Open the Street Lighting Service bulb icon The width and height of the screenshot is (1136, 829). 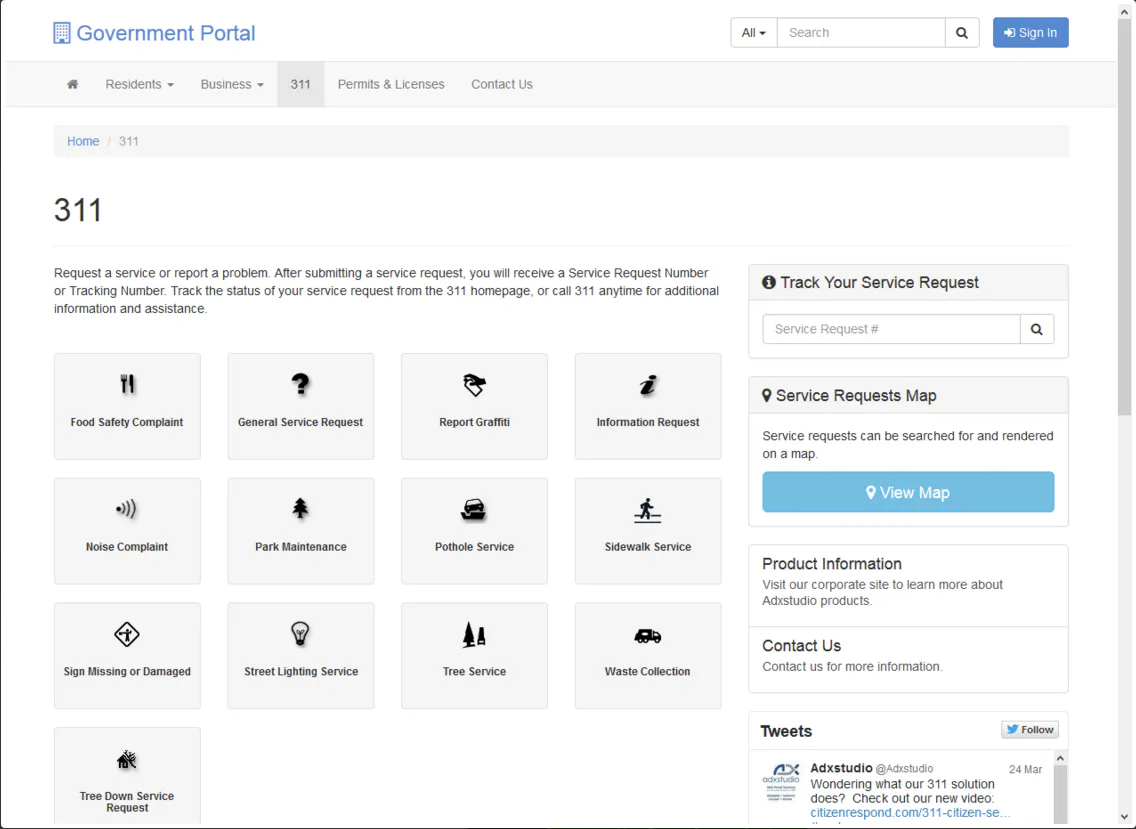coord(300,634)
